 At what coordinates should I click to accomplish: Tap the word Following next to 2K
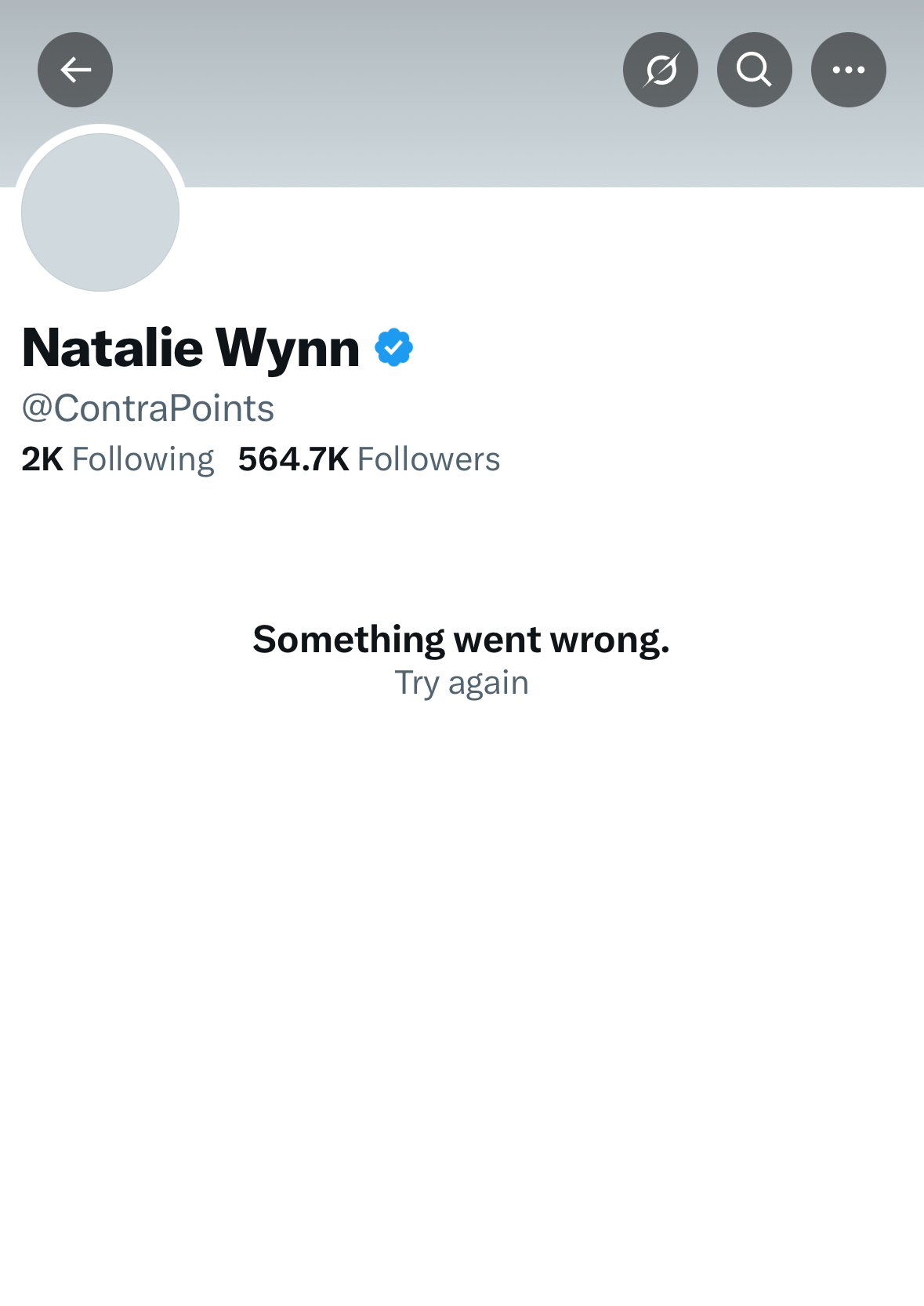143,459
